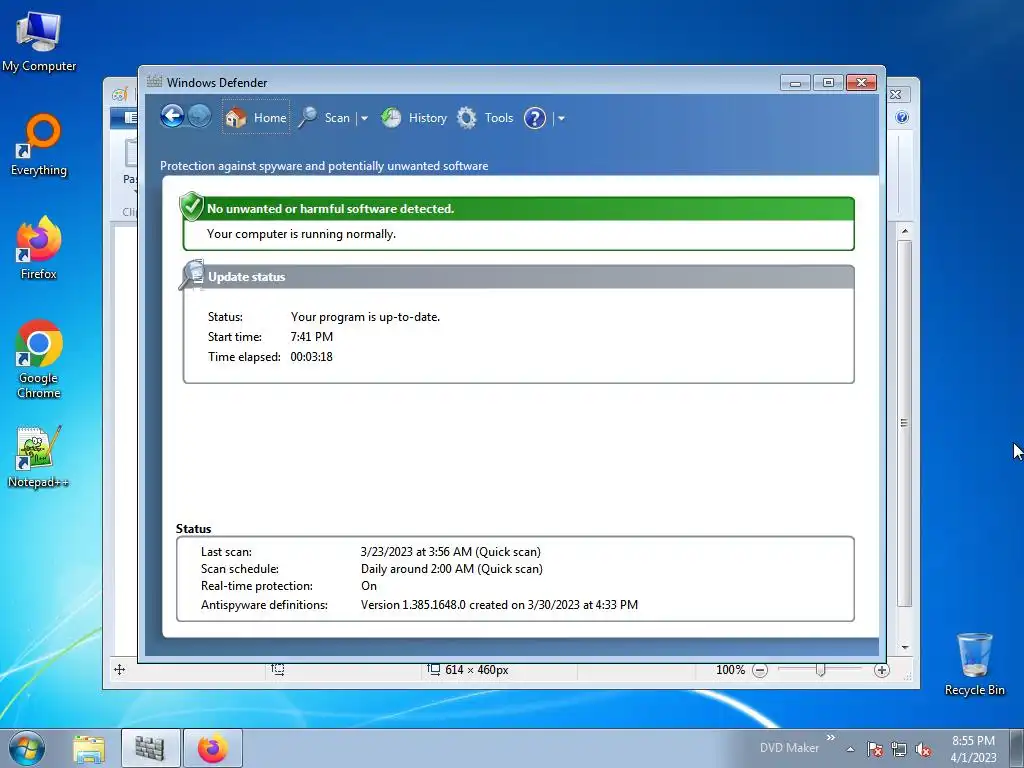This screenshot has width=1024, height=768.
Task: Start a scan with the Scan button
Action: click(325, 118)
